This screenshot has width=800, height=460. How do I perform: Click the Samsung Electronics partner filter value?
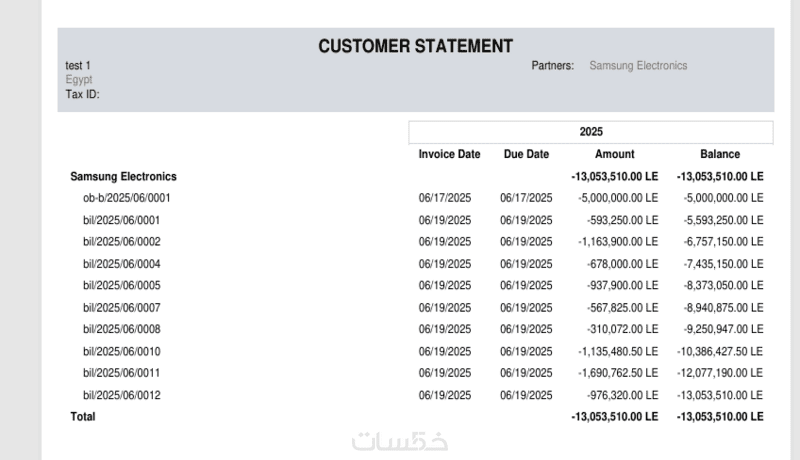pyautogui.click(x=638, y=66)
